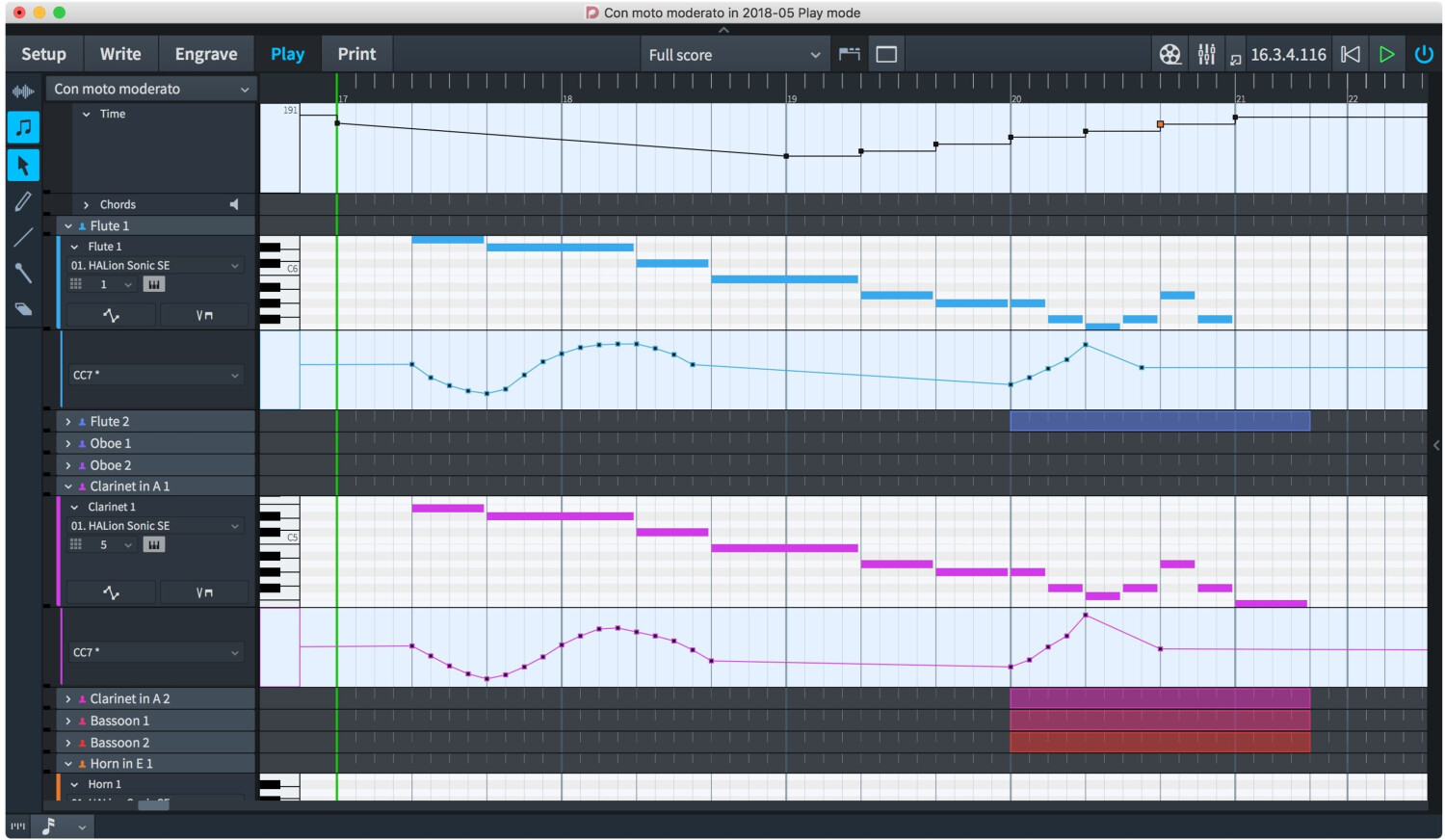Select the Line tool in toolbox
This screenshot has width=1445, height=840.
coord(23,237)
